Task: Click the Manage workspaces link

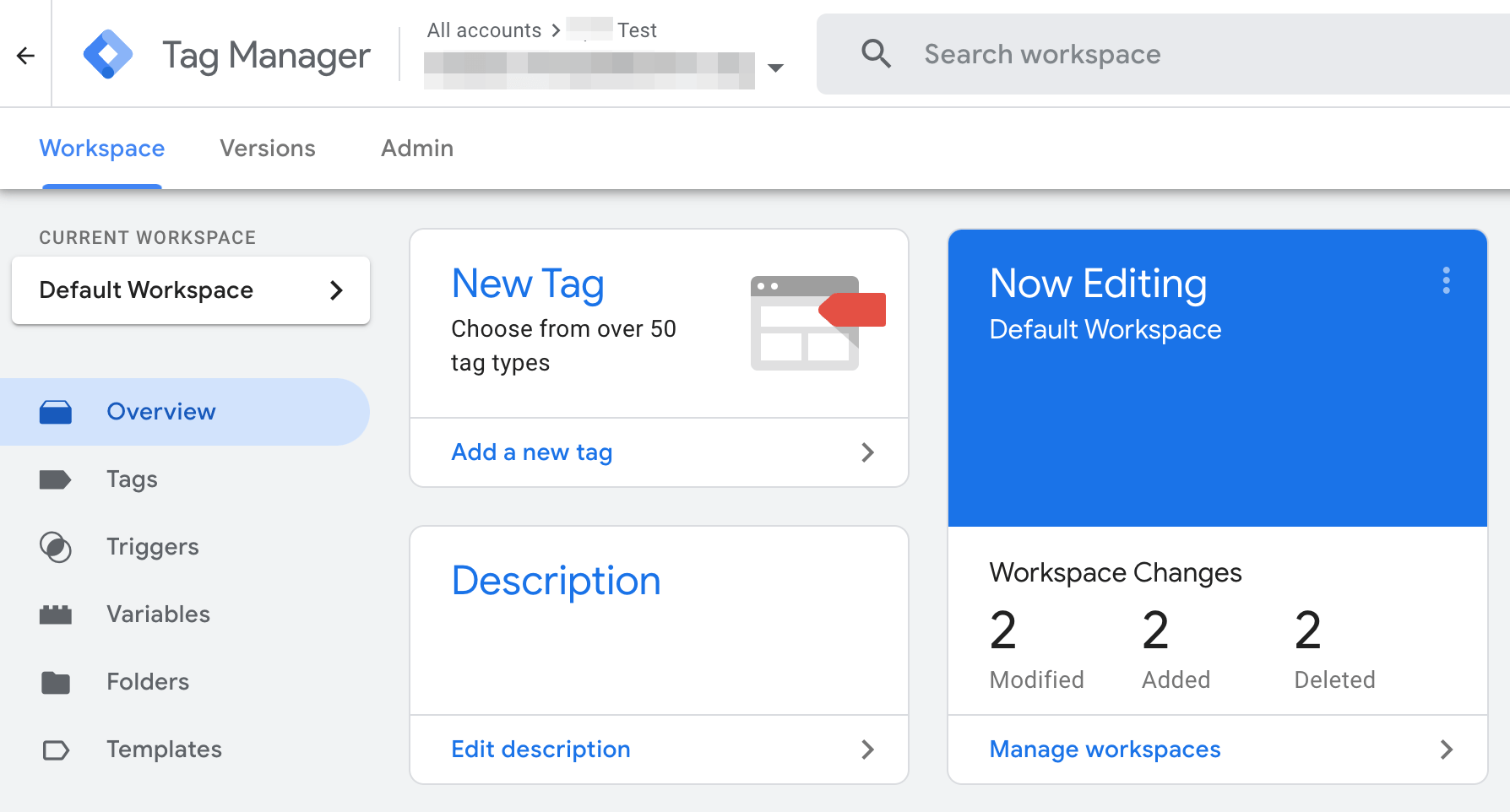Action: (1105, 750)
